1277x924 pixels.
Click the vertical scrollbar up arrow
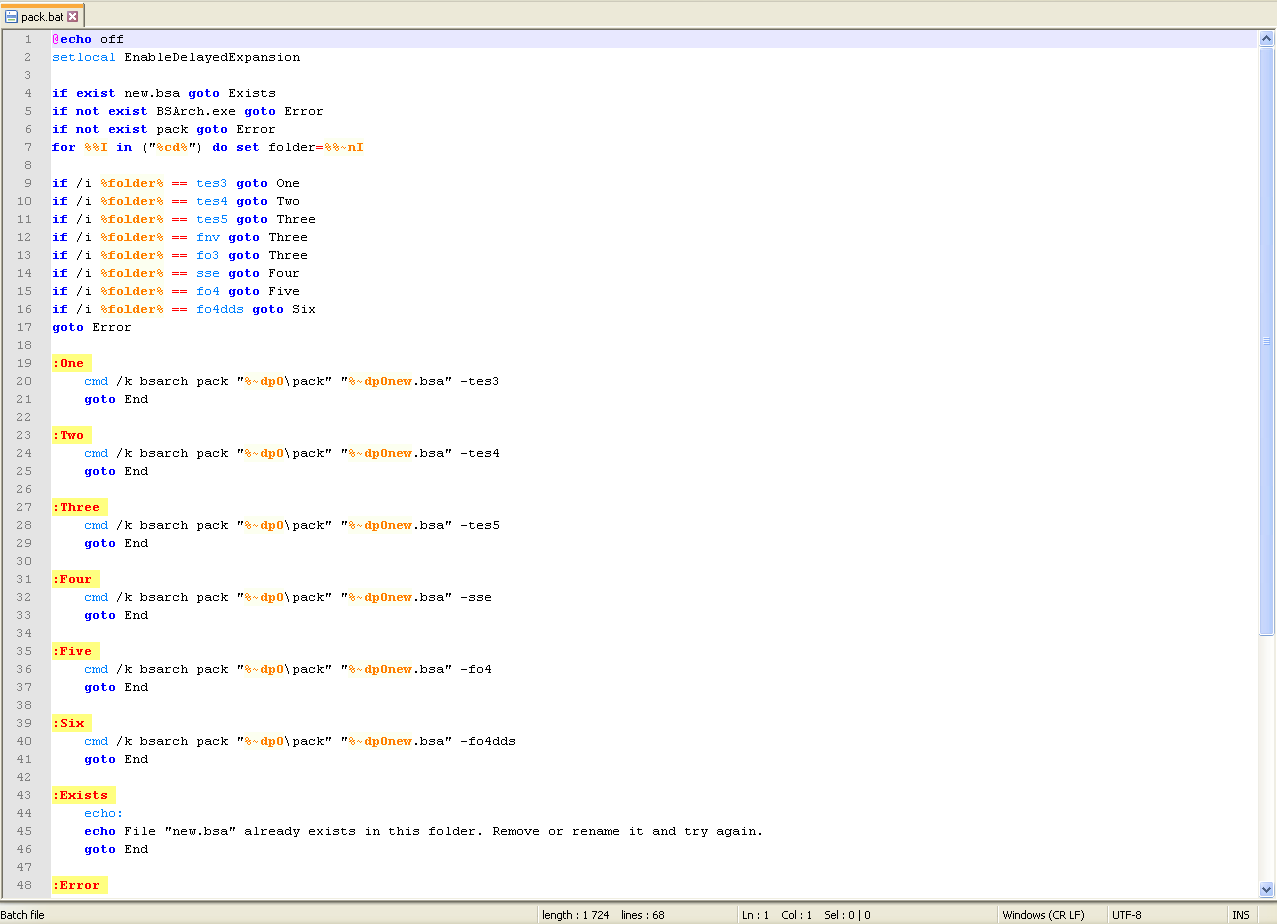click(1266, 39)
